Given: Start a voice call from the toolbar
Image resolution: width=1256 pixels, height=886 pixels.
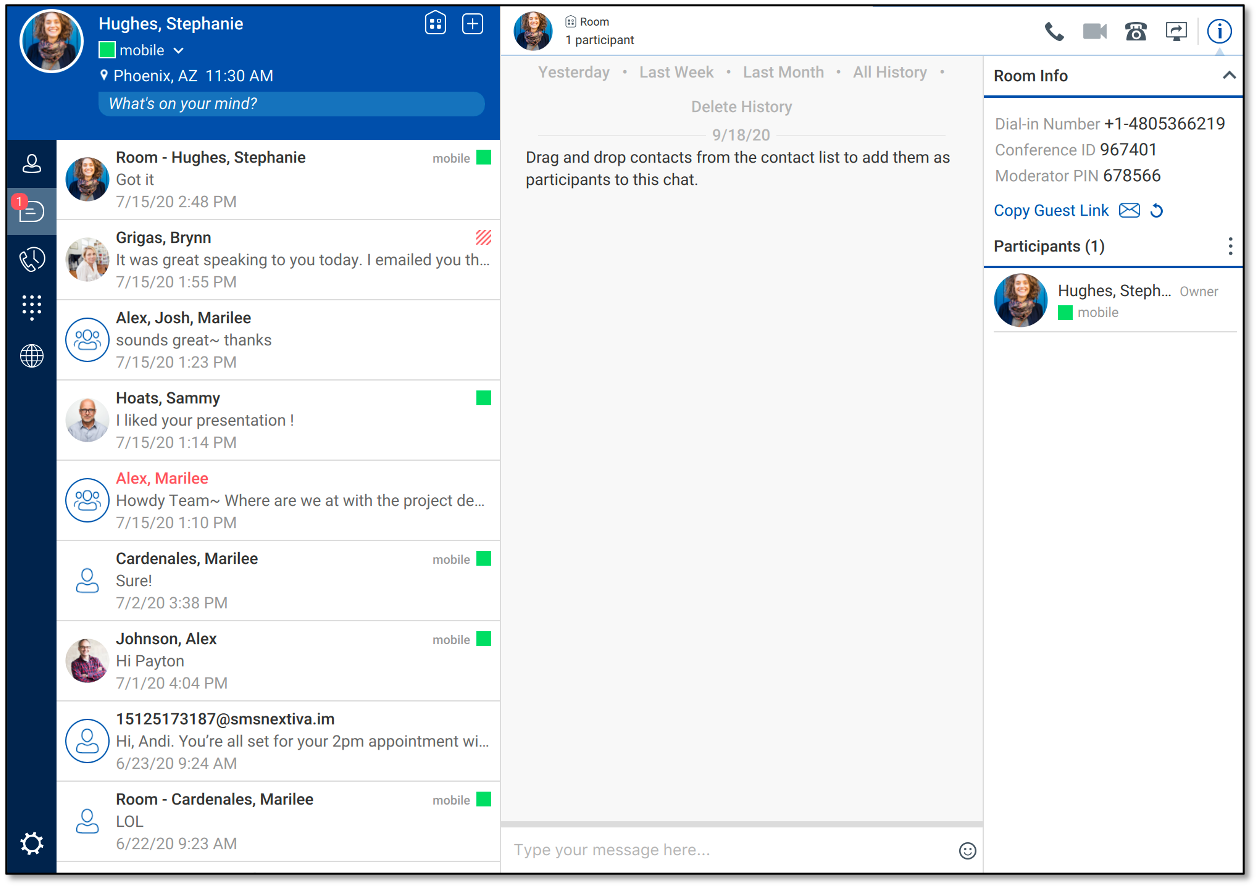Looking at the screenshot, I should pos(1054,31).
